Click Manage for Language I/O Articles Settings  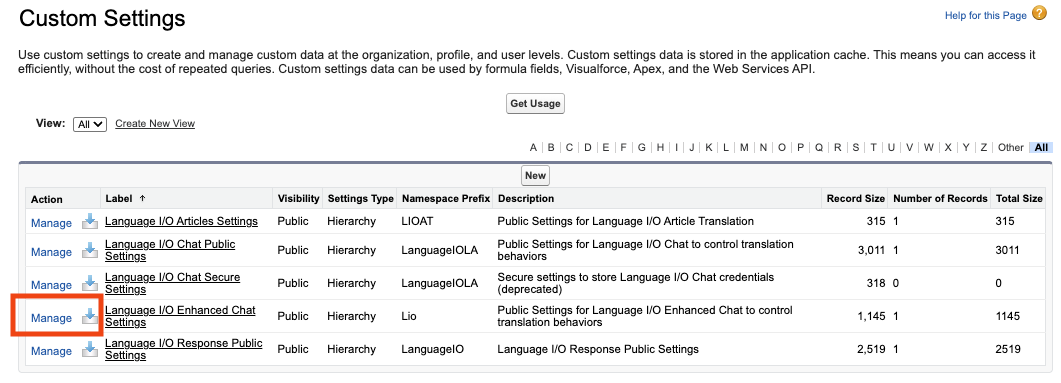51,223
